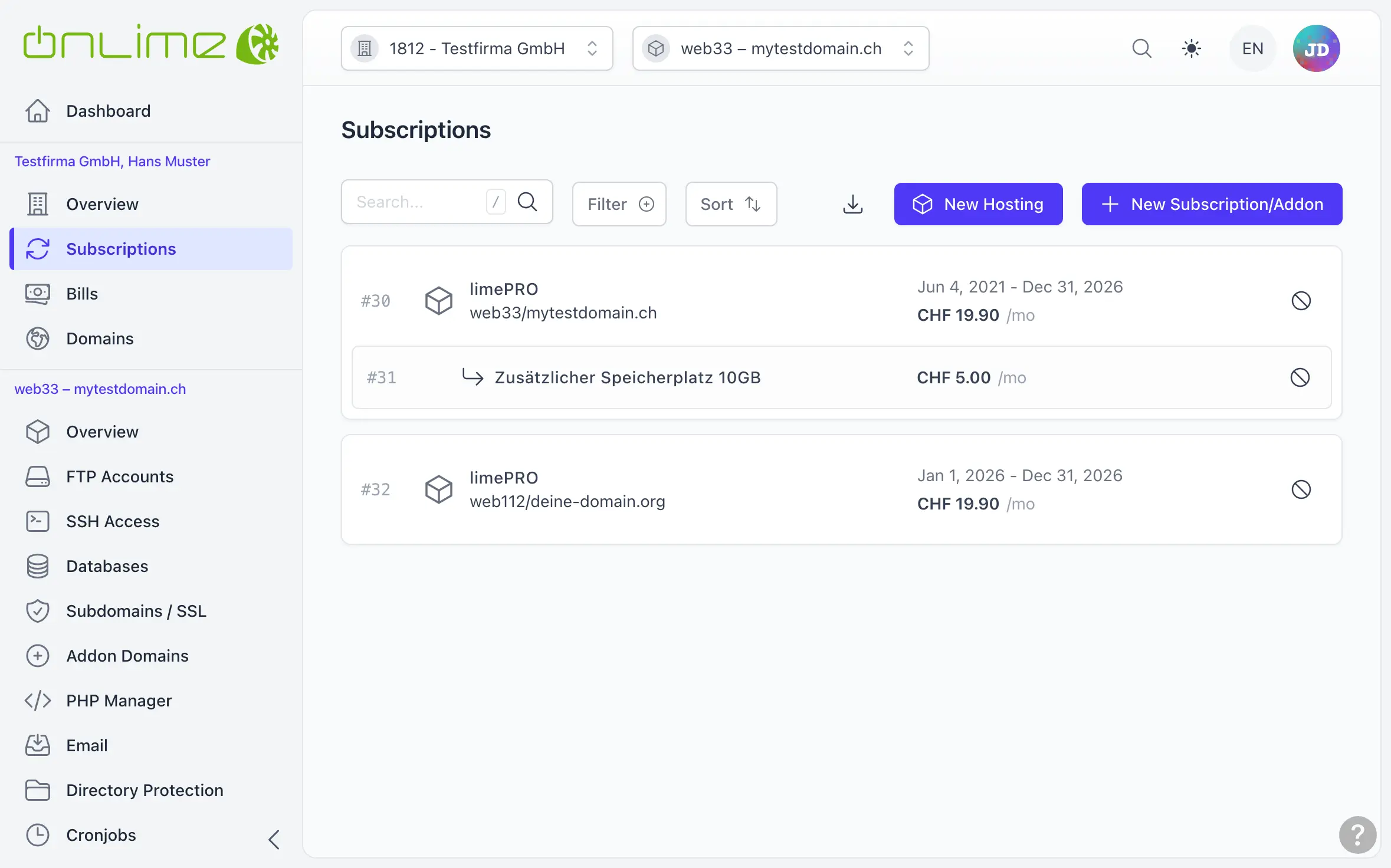Click the web33 – mytestdomain.ch sidebar heading
Viewport: 1391px width, 868px height.
pos(100,389)
